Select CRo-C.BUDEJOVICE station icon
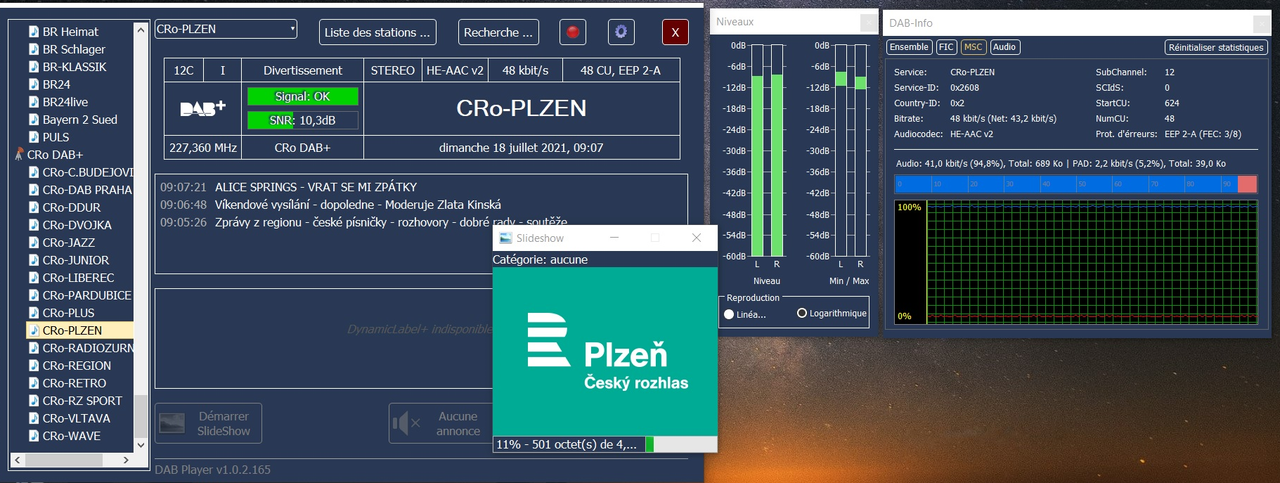The width and height of the screenshot is (1280, 483). pos(34,172)
